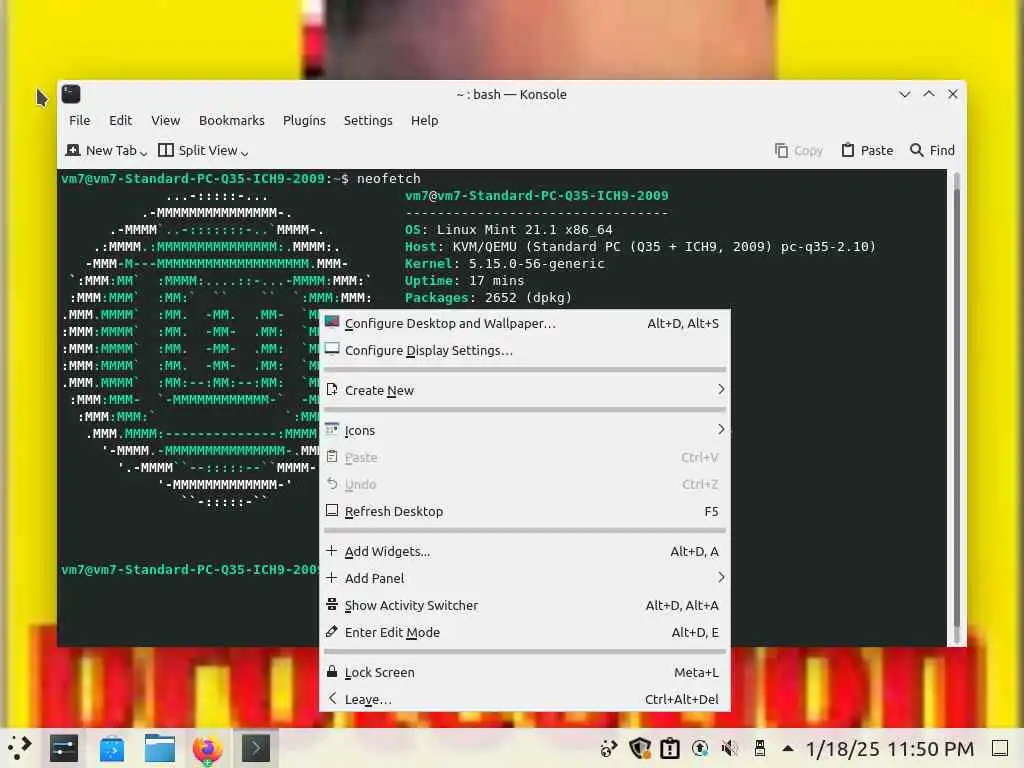Expand the Add Panel submenu

[x=524, y=578]
